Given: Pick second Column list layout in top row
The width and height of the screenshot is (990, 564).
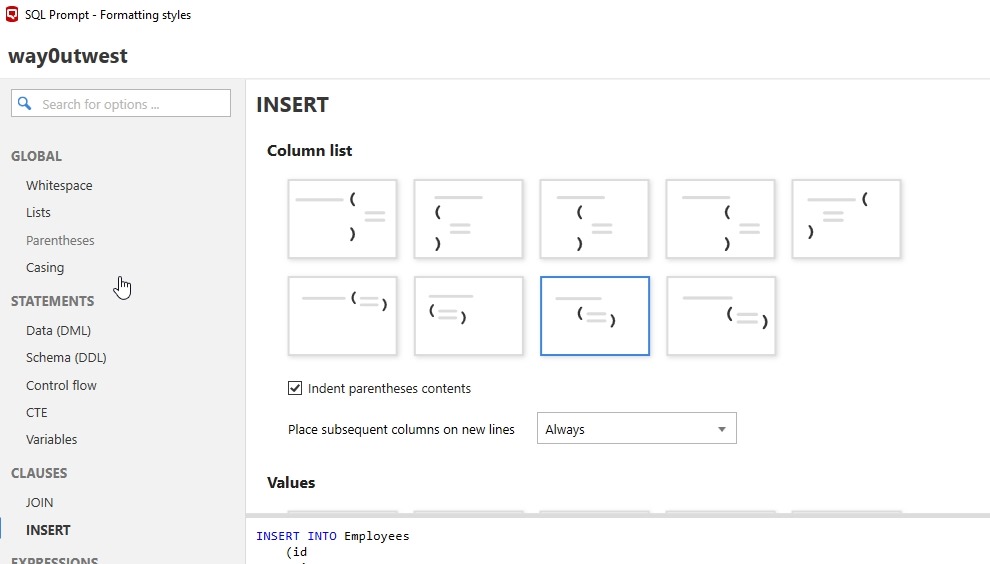Looking at the screenshot, I should [x=468, y=219].
